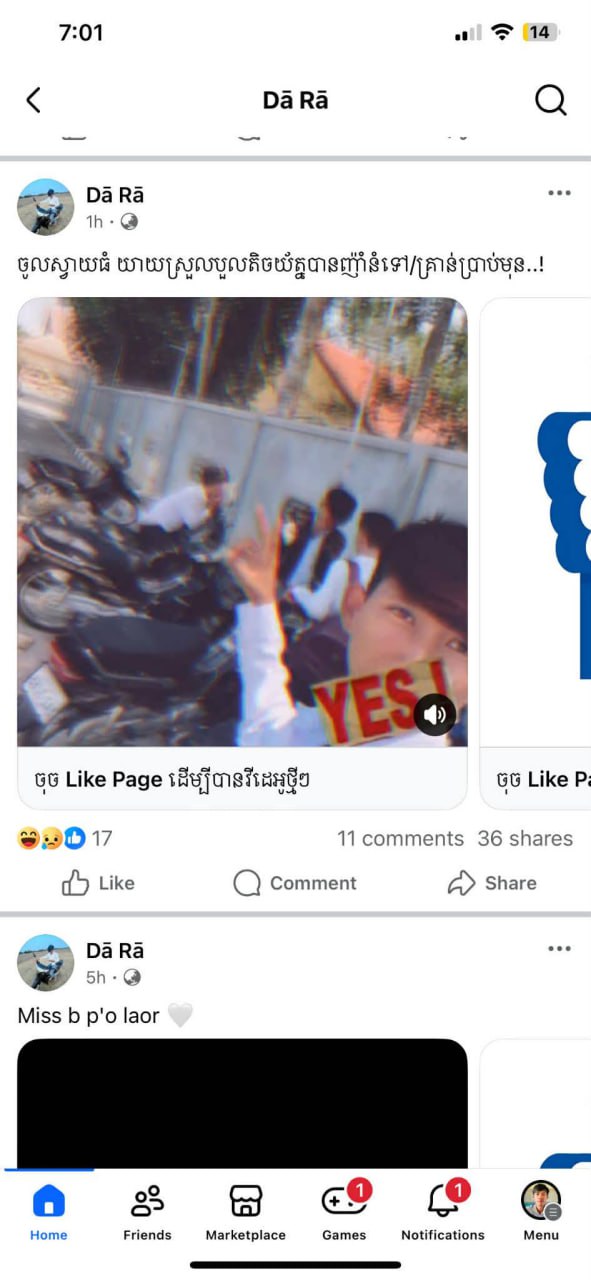This screenshot has height=1280, width=591.
Task: Open the Menu profile tab
Action: tap(541, 1212)
